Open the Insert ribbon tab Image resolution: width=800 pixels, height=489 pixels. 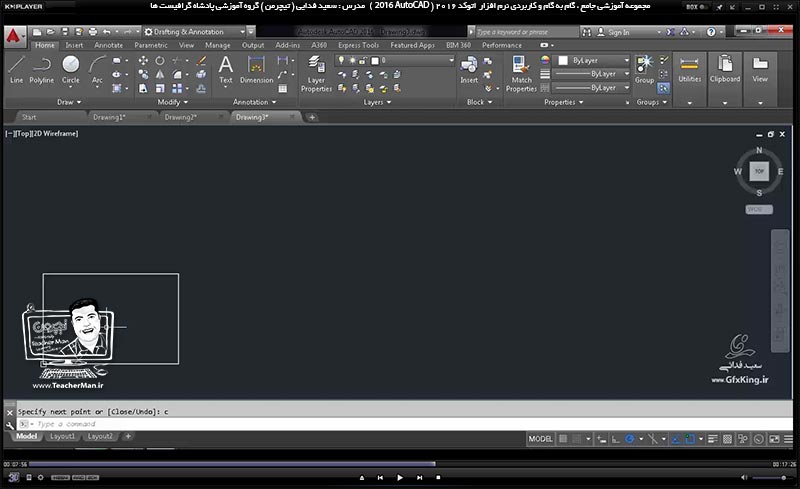click(x=74, y=45)
